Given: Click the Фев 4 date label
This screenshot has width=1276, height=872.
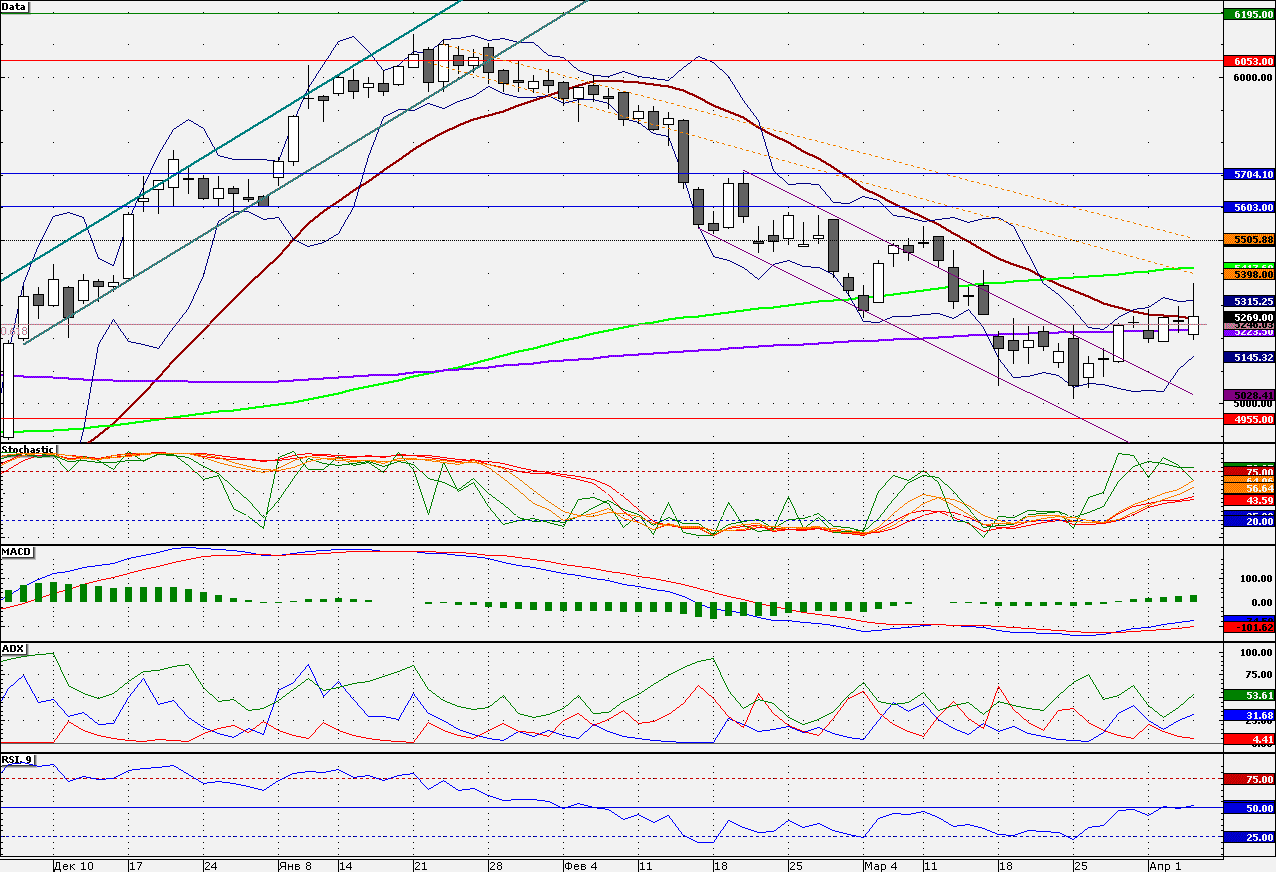Looking at the screenshot, I should pos(581,865).
